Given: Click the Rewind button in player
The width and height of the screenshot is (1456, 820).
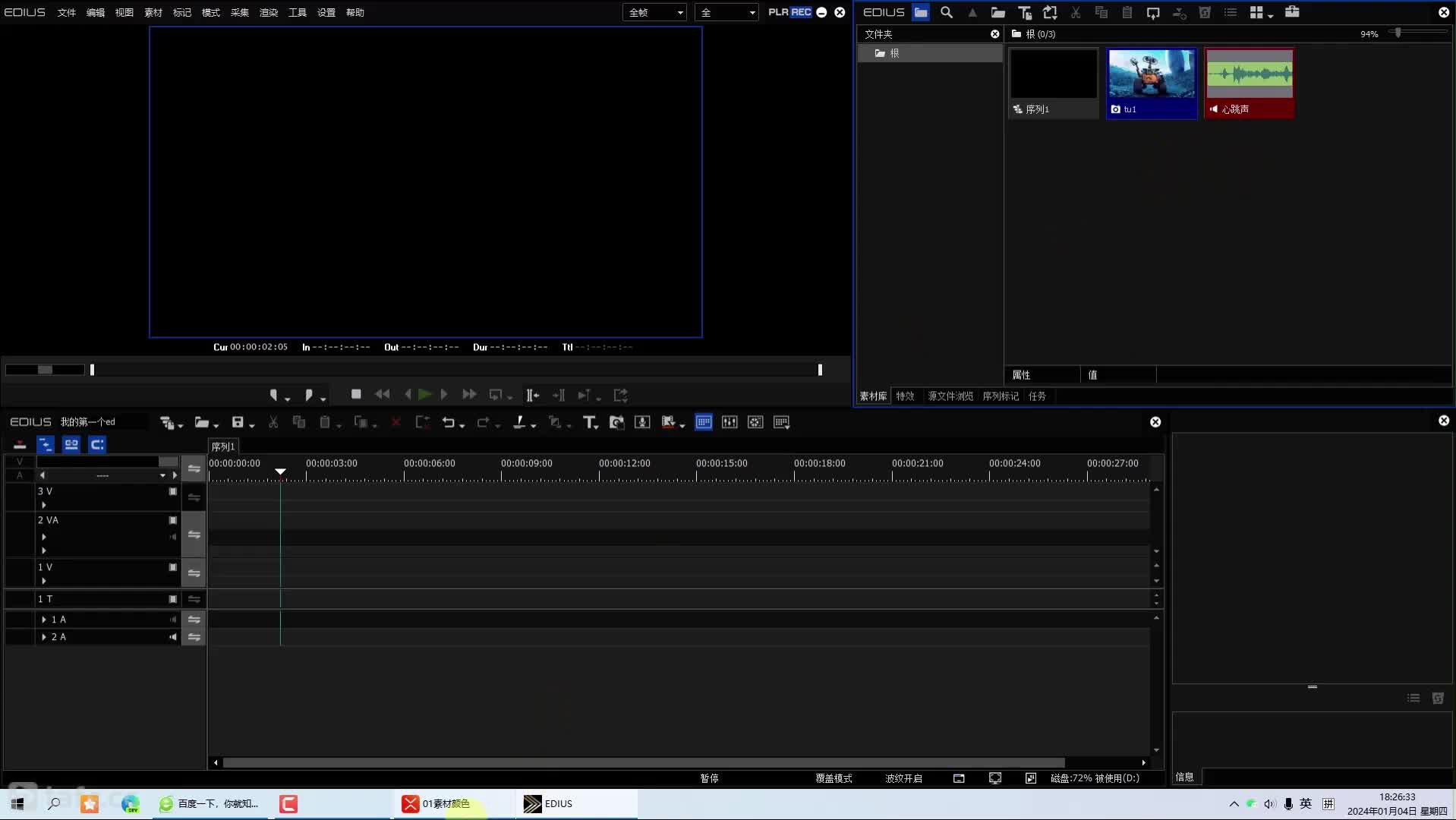Looking at the screenshot, I should click(382, 394).
